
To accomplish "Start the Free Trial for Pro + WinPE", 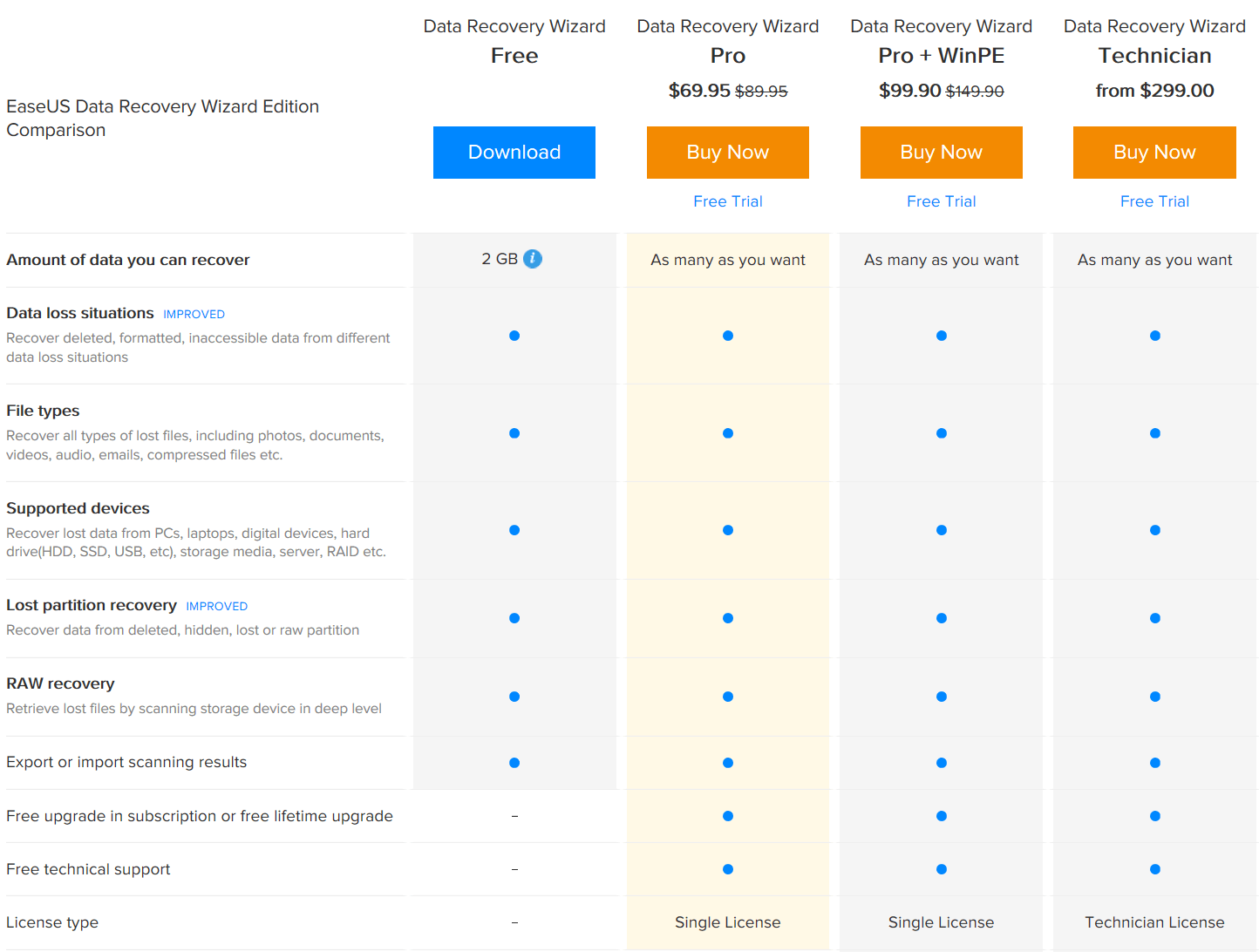I will pos(941,201).
